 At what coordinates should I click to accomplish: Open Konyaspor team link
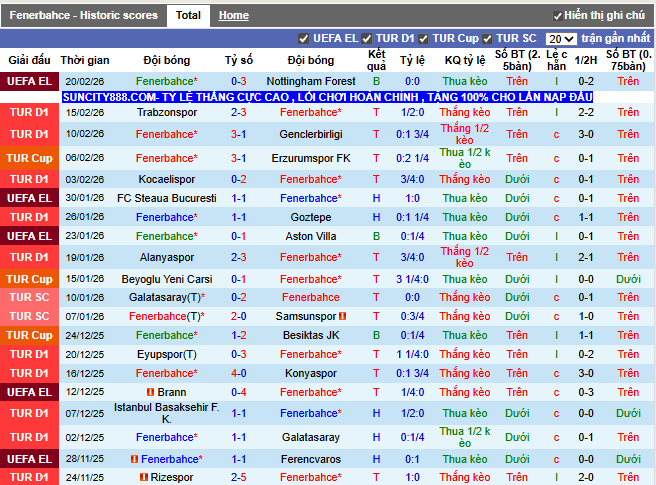311,373
